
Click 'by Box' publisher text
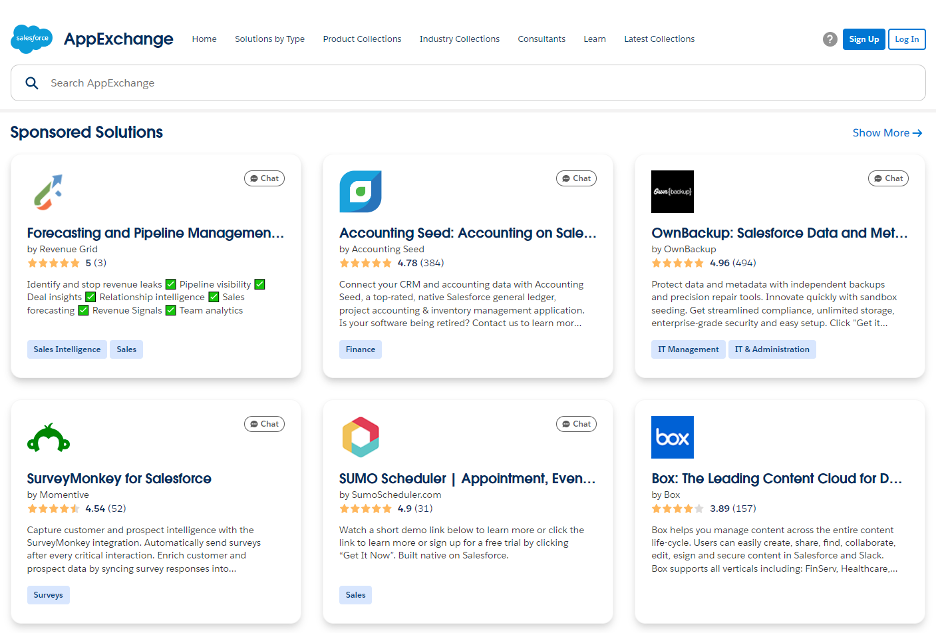666,495
